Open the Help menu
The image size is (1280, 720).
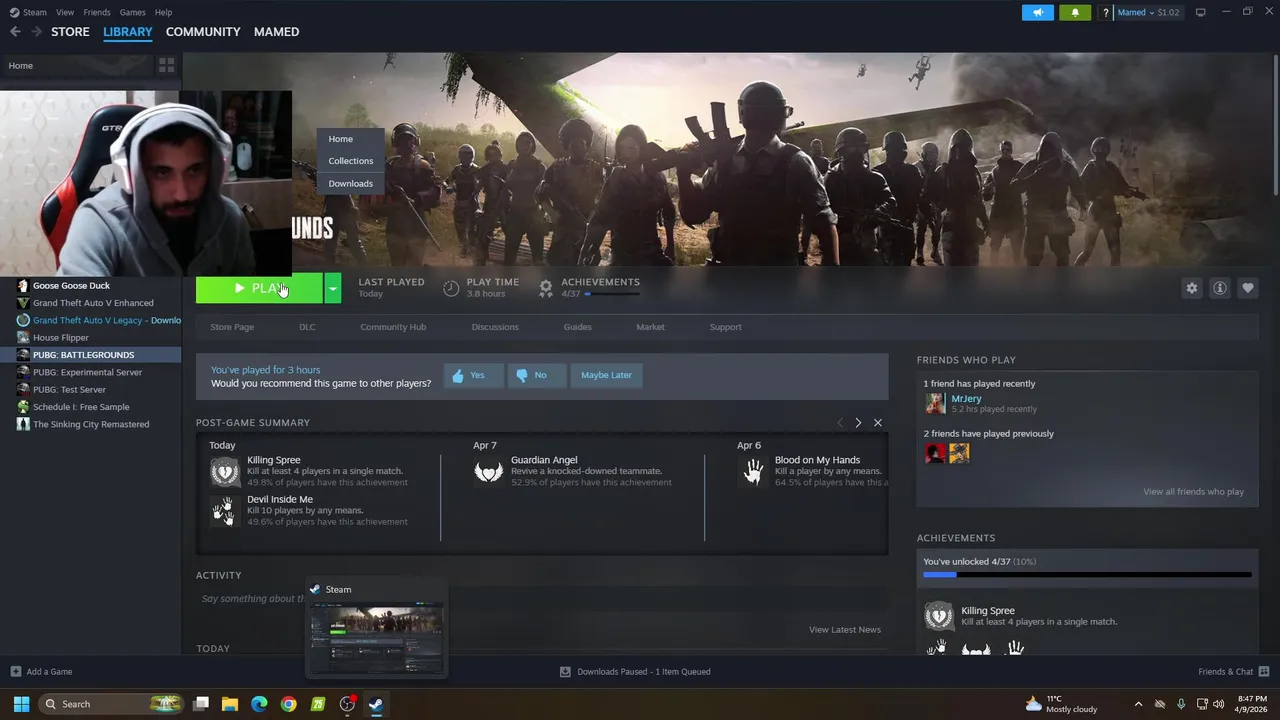click(164, 12)
